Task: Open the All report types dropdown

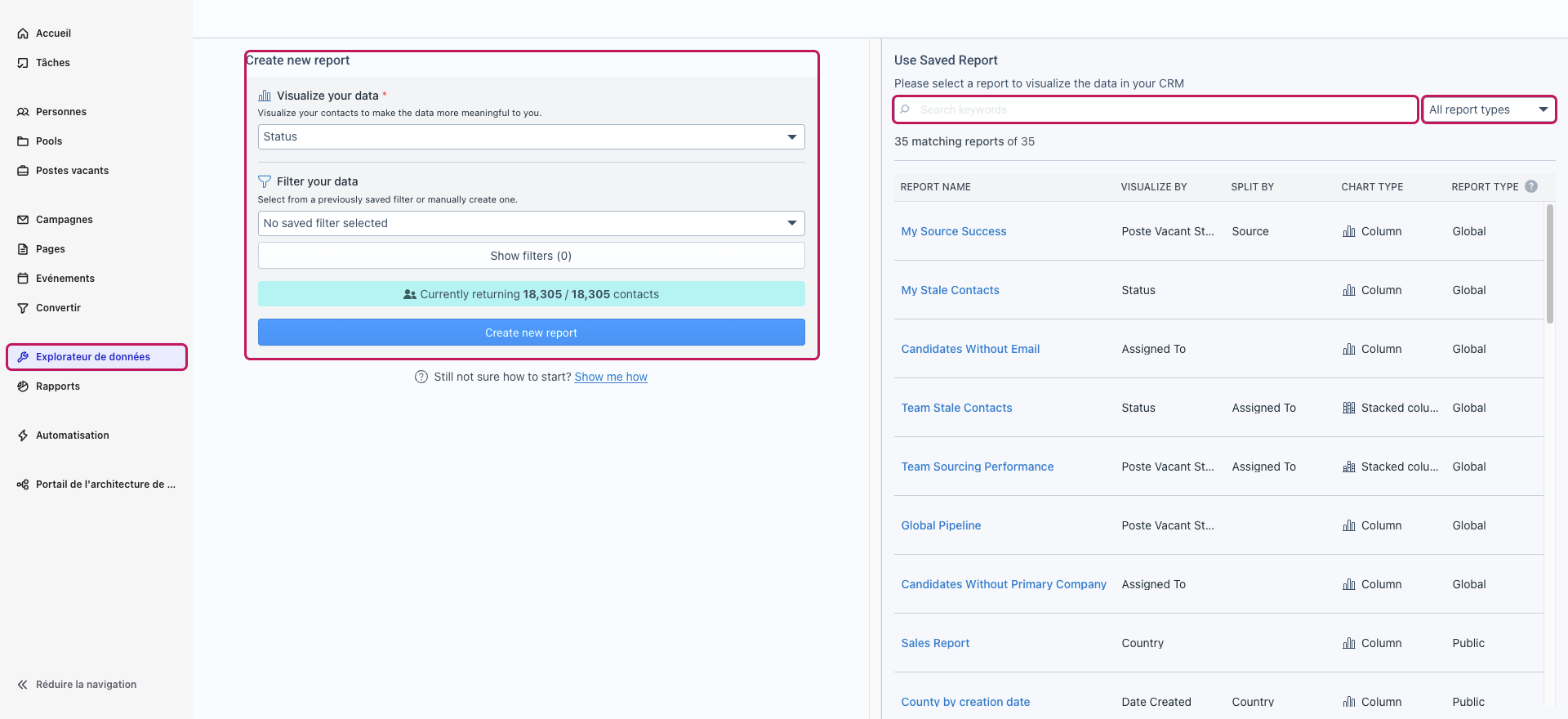Action: pyautogui.click(x=1489, y=109)
